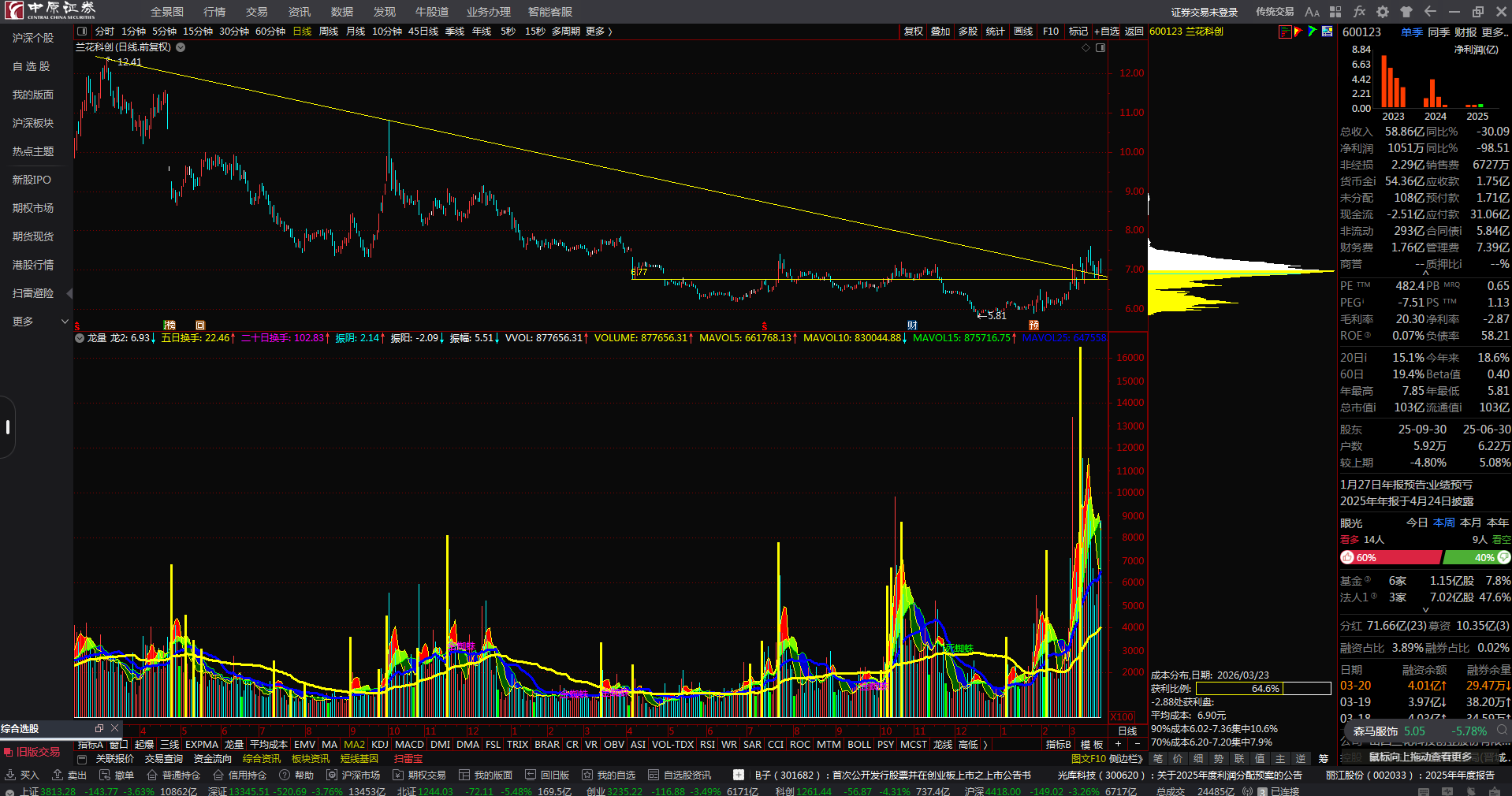Open 沪深个股 in sidebar
1512x796 pixels.
point(33,38)
